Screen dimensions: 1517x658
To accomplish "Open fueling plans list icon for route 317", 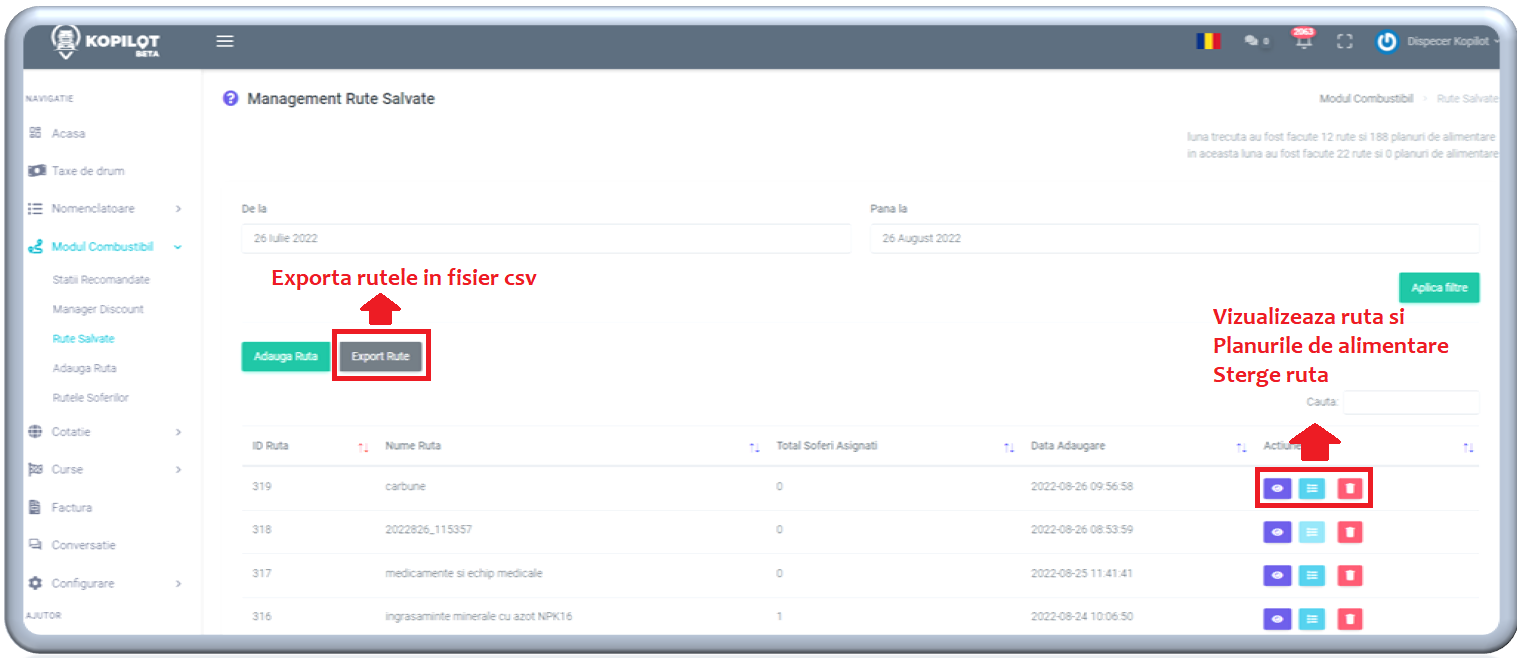I will coord(1312,575).
